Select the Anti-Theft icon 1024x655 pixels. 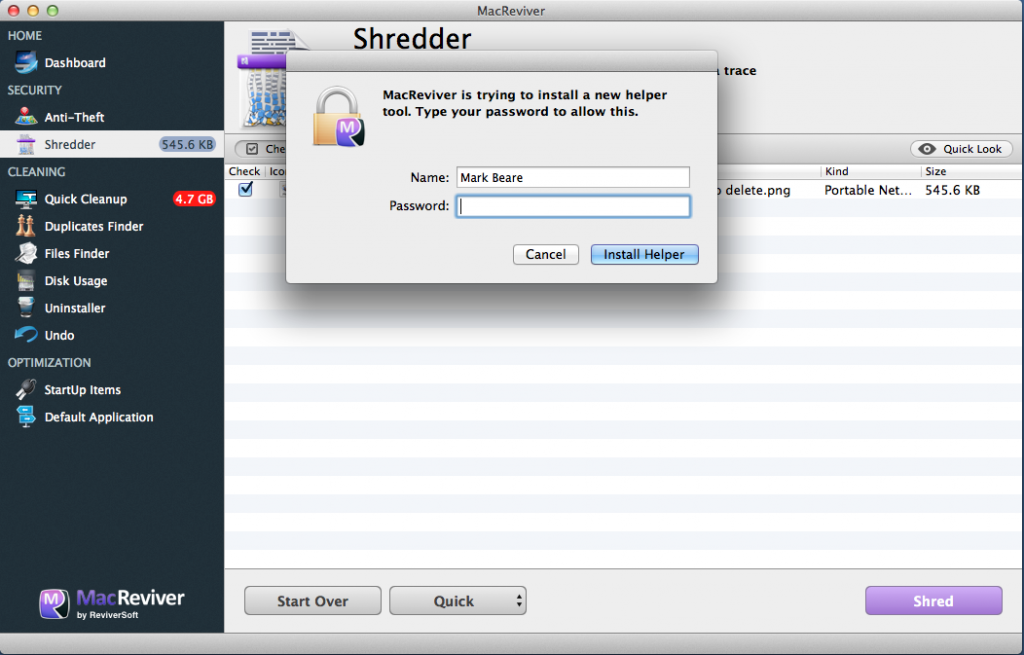[x=26, y=117]
